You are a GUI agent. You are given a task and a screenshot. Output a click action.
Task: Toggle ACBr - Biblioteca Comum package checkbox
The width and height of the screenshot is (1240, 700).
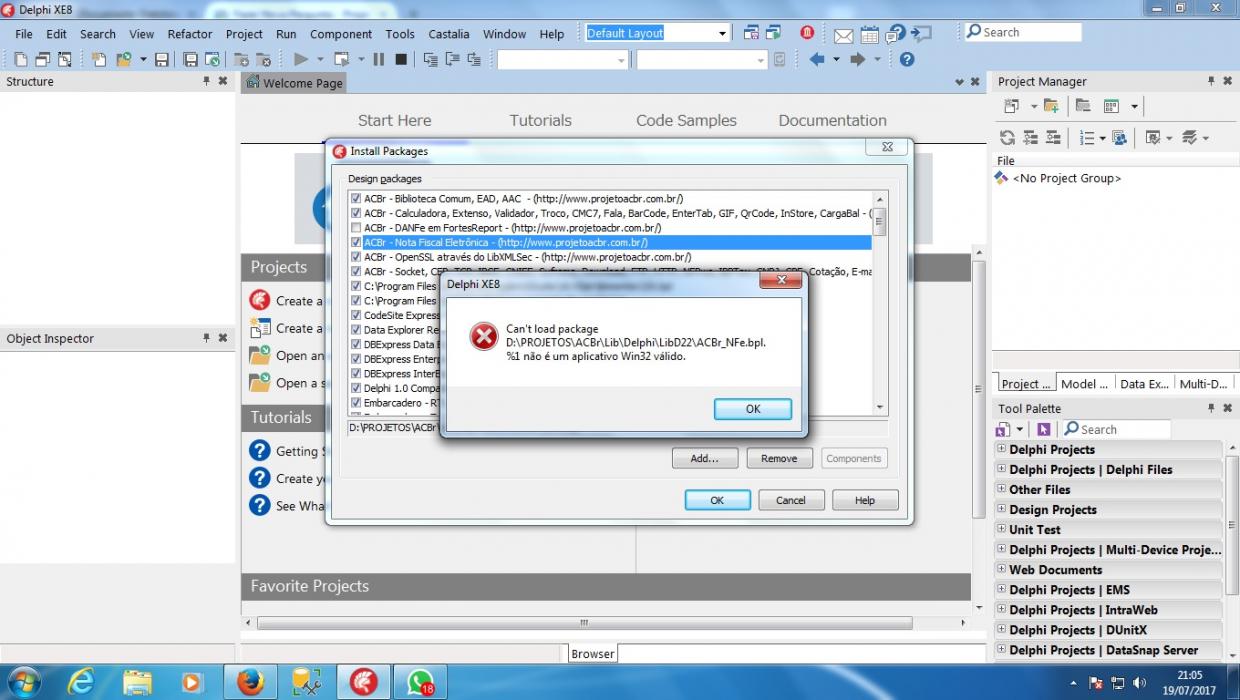coord(355,199)
